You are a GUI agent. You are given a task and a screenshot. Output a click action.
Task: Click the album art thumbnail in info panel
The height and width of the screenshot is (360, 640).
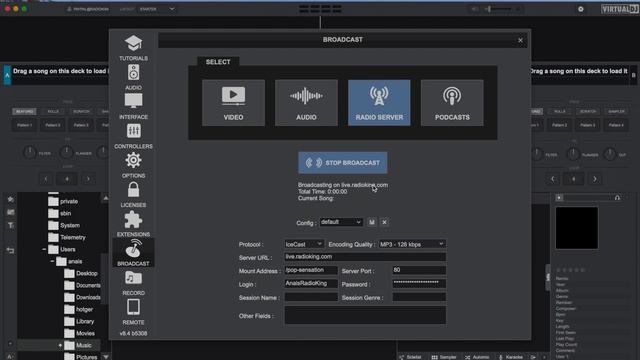[577, 228]
